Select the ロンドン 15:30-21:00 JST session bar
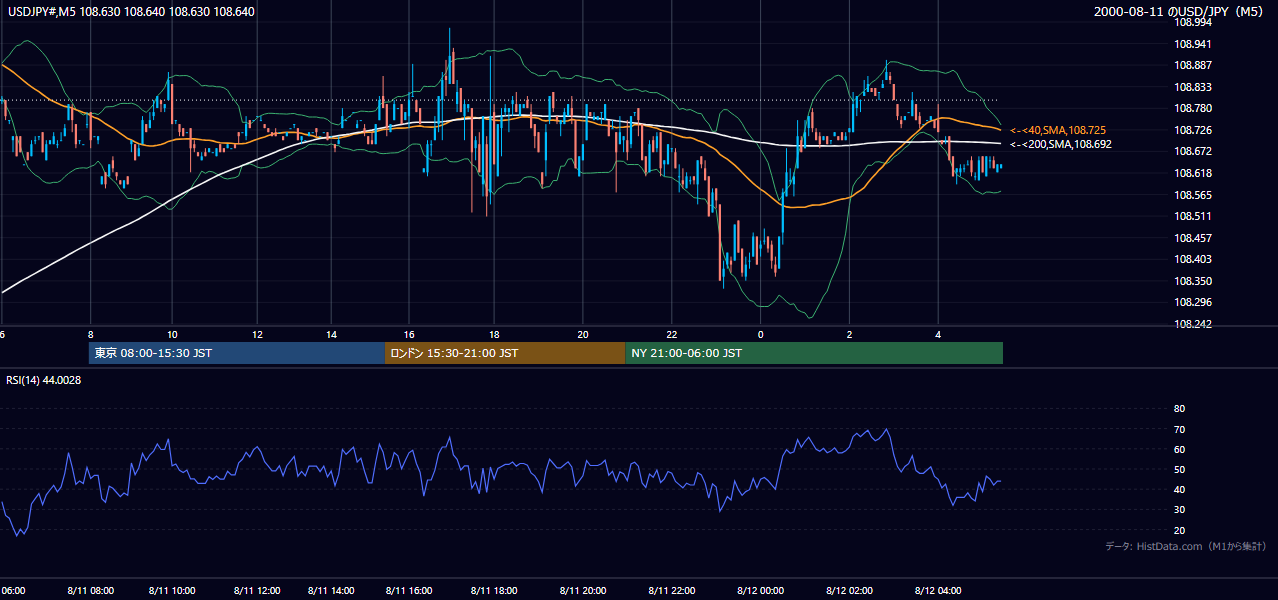This screenshot has width=1278, height=600. click(x=505, y=353)
